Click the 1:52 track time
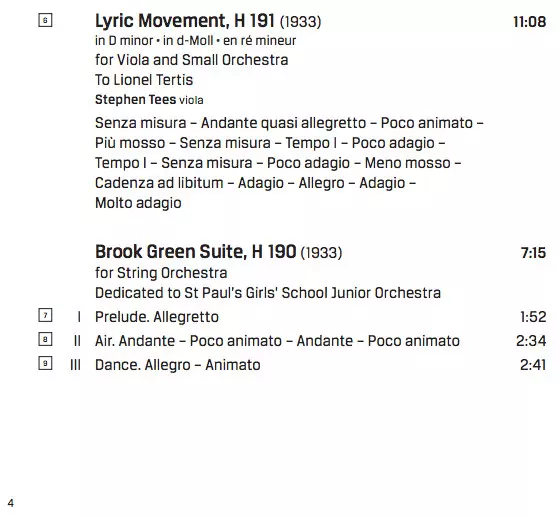Viewport: 560px width, 517px height. 533,317
